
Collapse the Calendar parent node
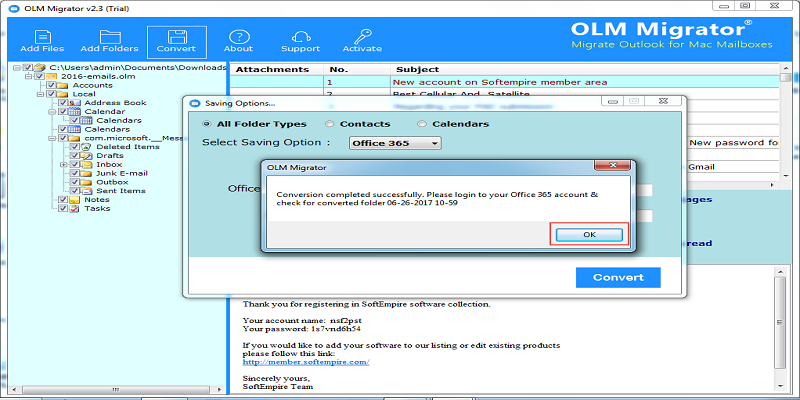[52, 112]
